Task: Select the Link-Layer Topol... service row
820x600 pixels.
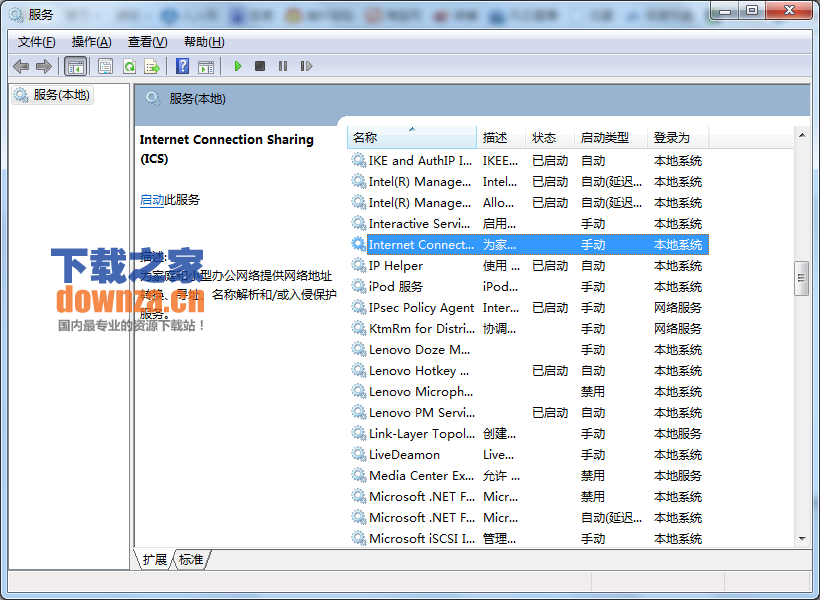Action: point(528,433)
